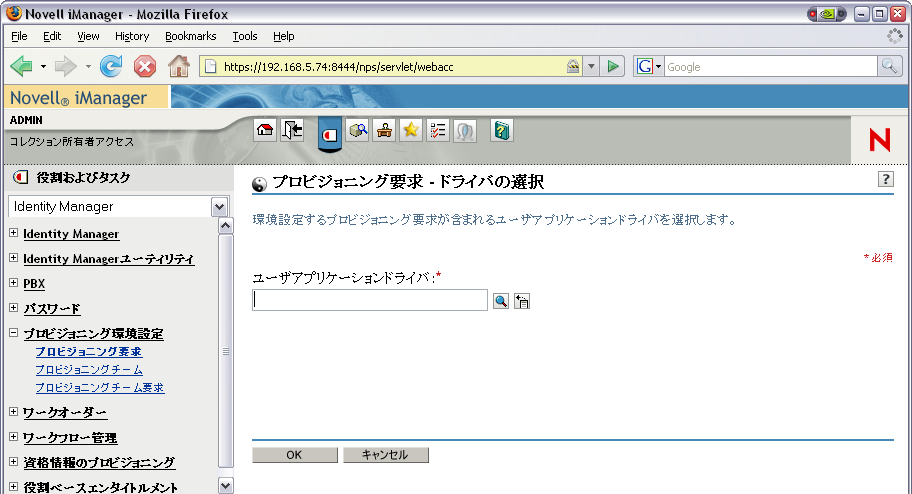Click the Configure desk icon
Screen dimensions: 912x494
(384, 130)
